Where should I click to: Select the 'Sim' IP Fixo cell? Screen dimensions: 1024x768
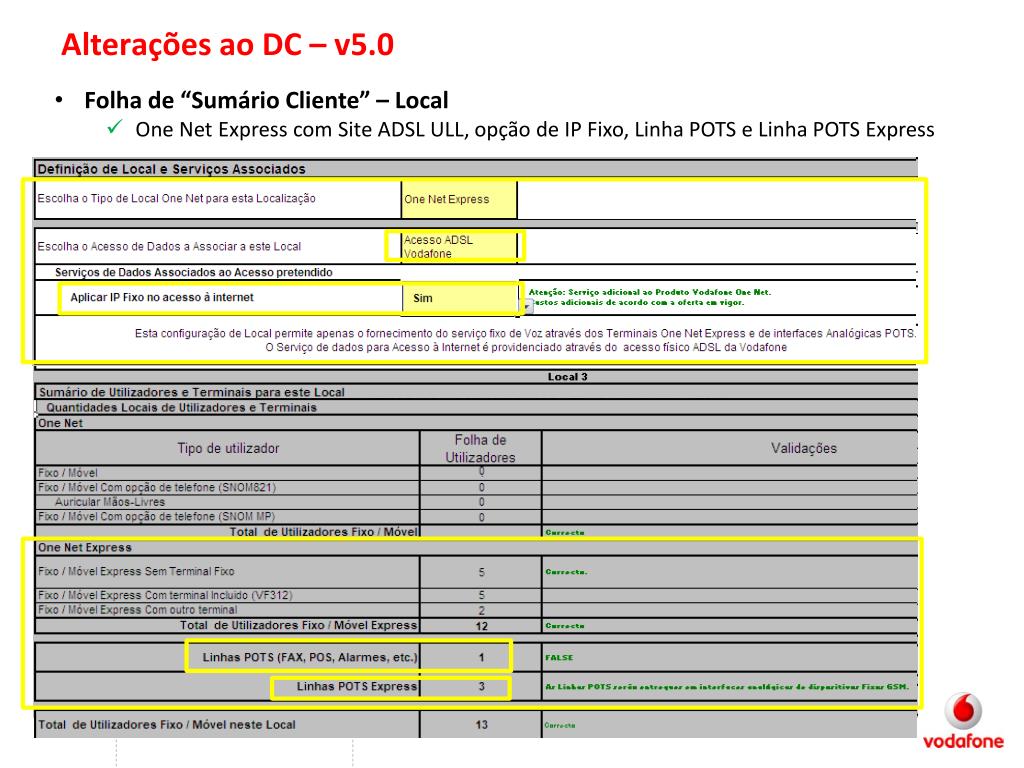coord(460,298)
